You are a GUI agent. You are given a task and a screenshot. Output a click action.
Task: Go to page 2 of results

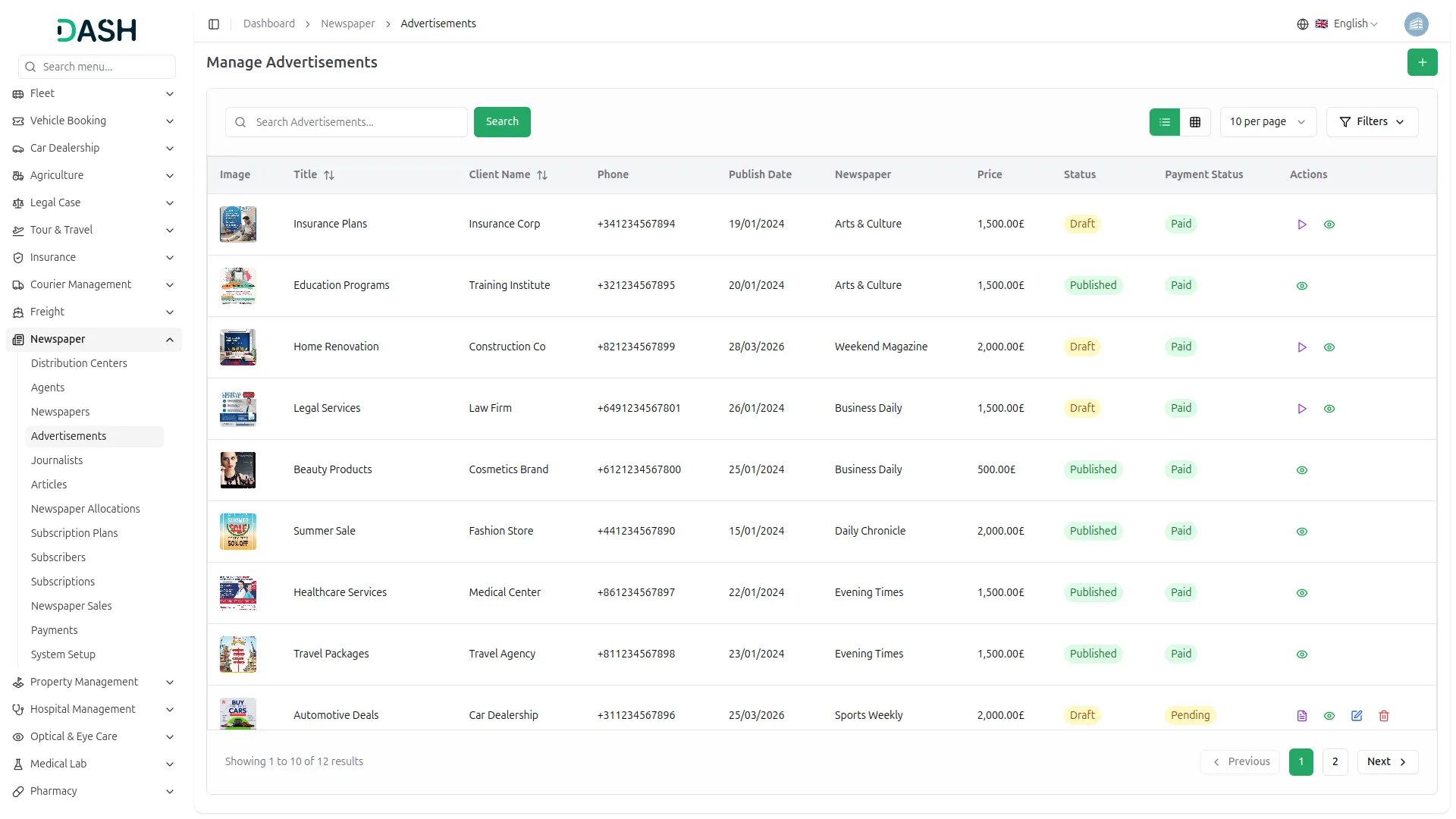pyautogui.click(x=1335, y=762)
